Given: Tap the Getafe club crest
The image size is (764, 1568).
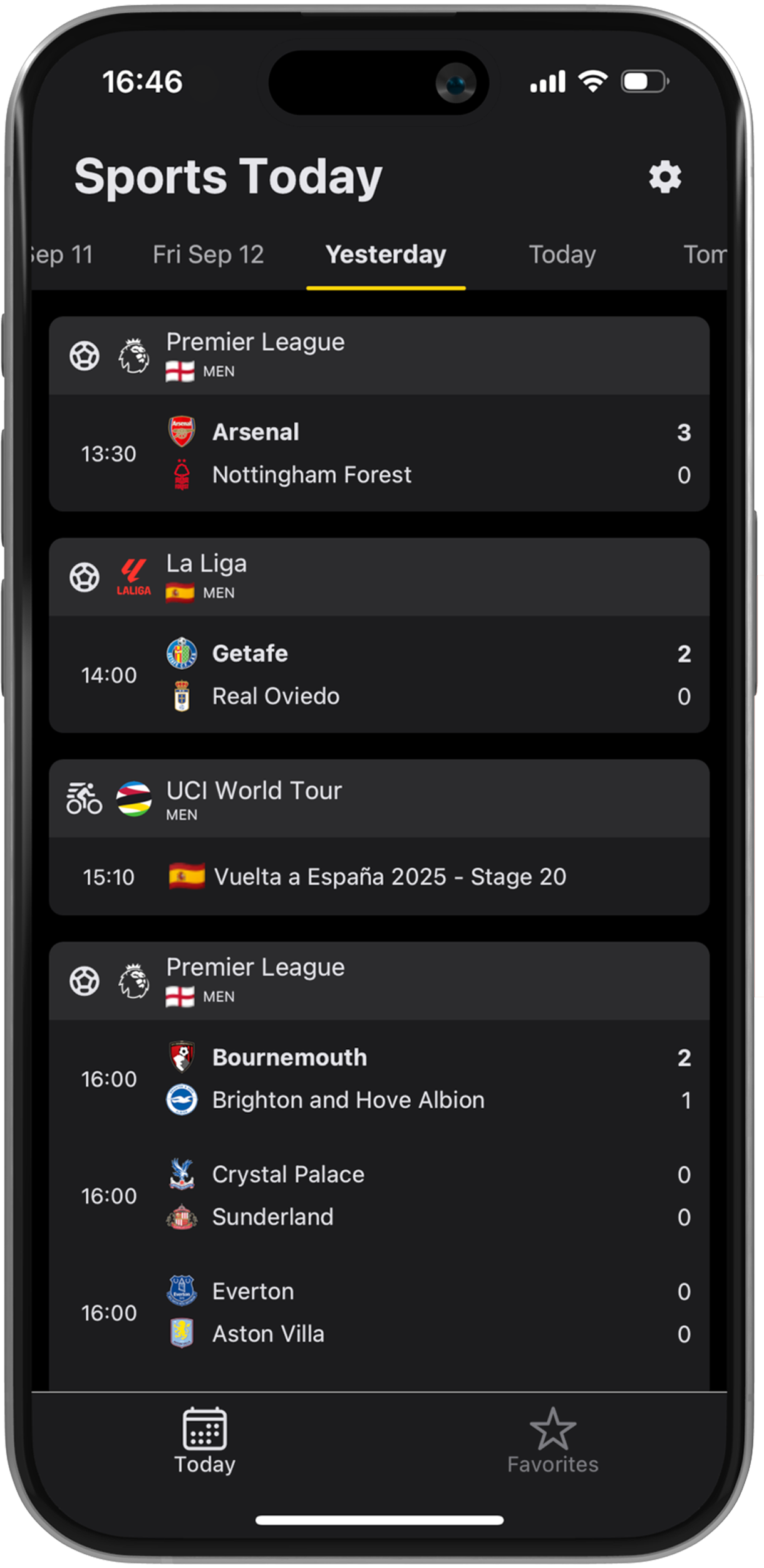Looking at the screenshot, I should pyautogui.click(x=182, y=653).
